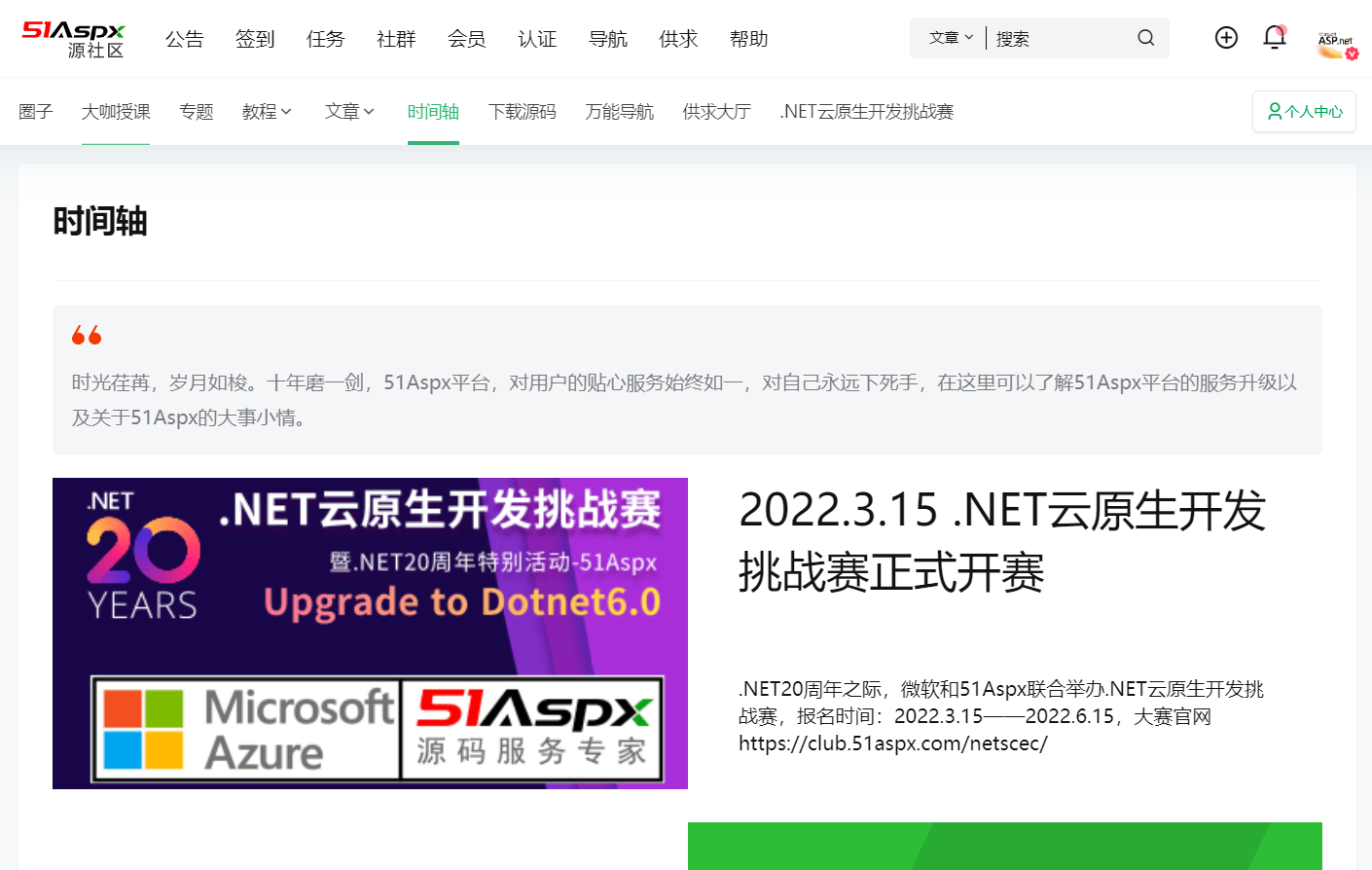Click the 个人中心 button
Image resolution: width=1372 pixels, height=870 pixels.
click(x=1304, y=111)
